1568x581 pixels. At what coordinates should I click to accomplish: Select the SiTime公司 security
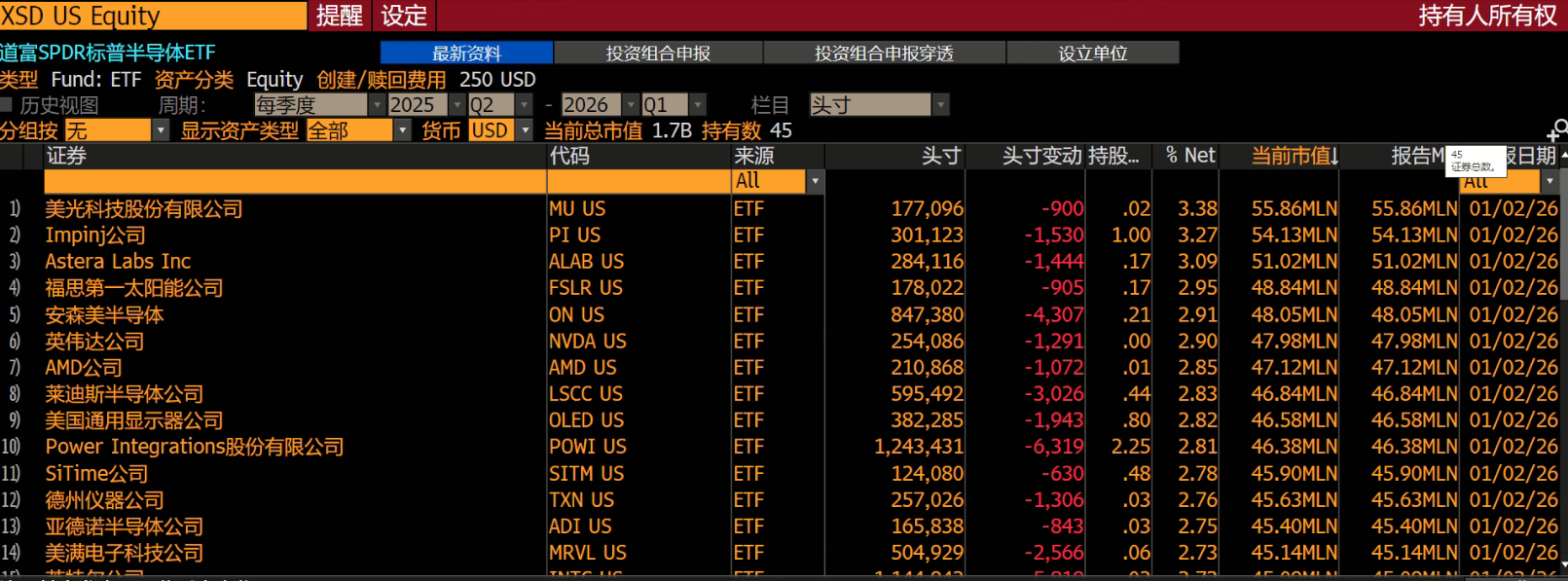tap(96, 473)
